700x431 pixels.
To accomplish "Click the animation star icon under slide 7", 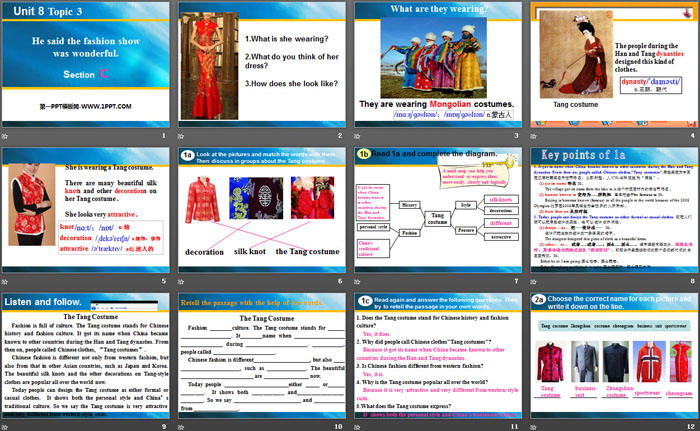I will click(x=359, y=282).
